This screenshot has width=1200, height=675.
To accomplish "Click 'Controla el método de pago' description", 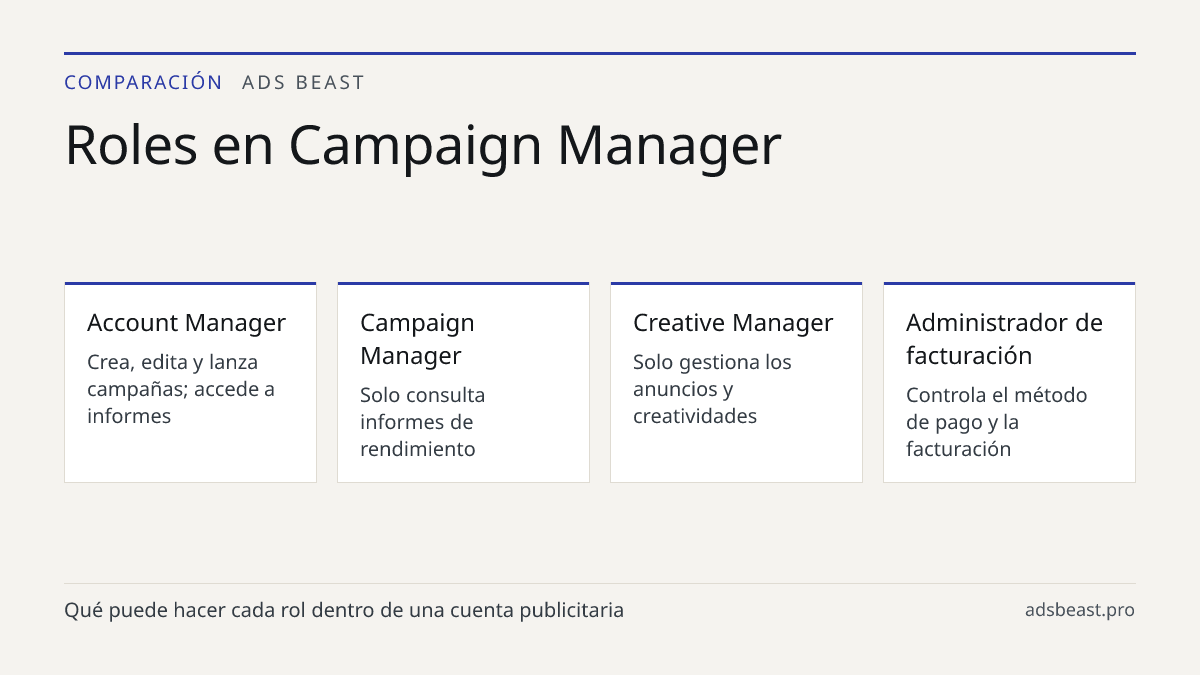I will click(996, 422).
